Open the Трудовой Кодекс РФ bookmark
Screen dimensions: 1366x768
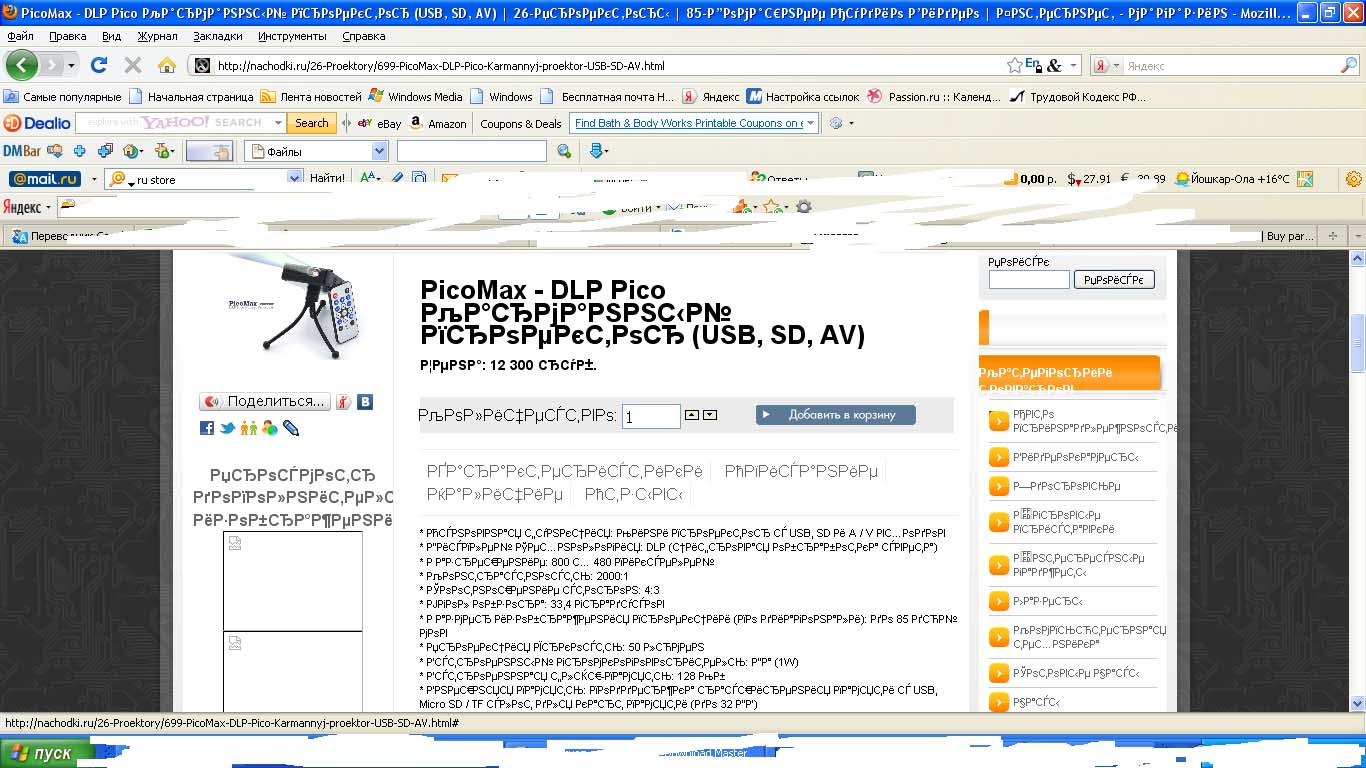[x=1077, y=97]
